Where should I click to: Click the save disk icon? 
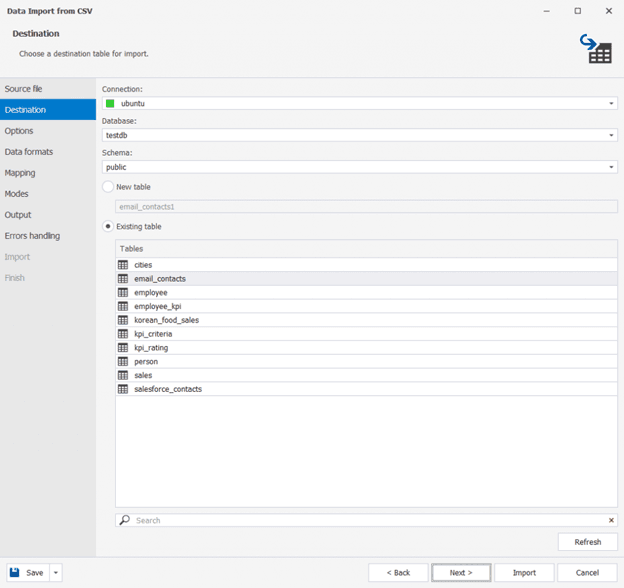point(16,573)
